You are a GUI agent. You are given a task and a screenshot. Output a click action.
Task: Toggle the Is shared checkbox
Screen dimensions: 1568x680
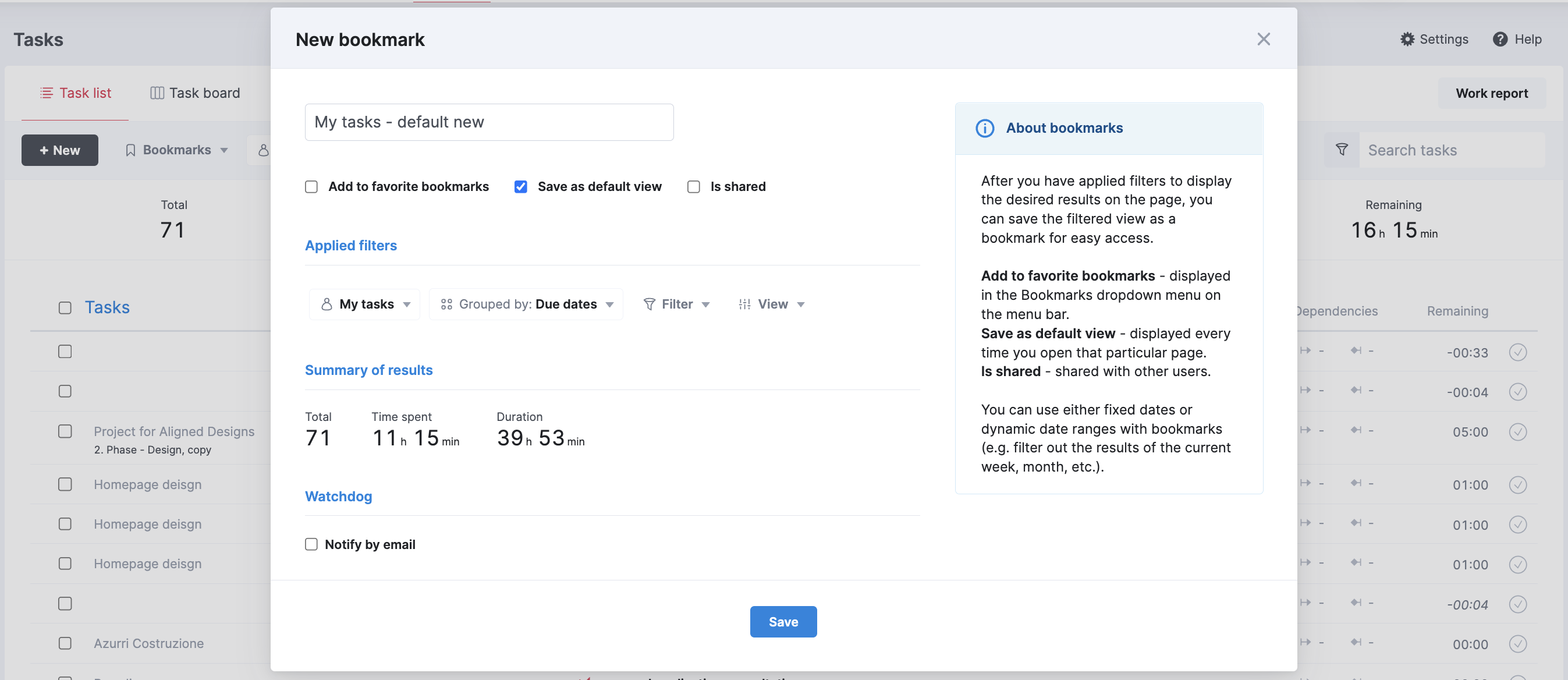pos(693,186)
